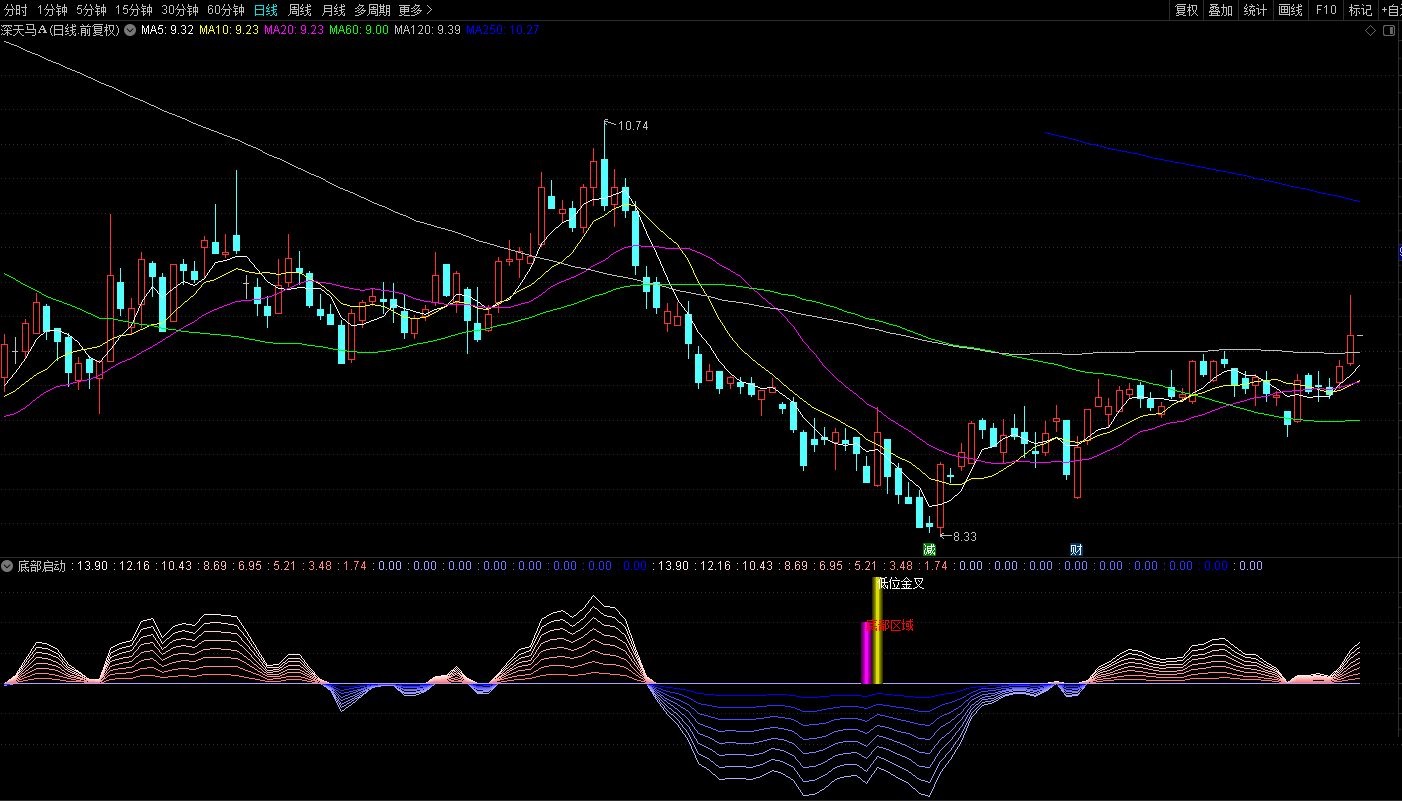
Task: Click the MA60: 9.00 label
Action: pyautogui.click(x=359, y=30)
